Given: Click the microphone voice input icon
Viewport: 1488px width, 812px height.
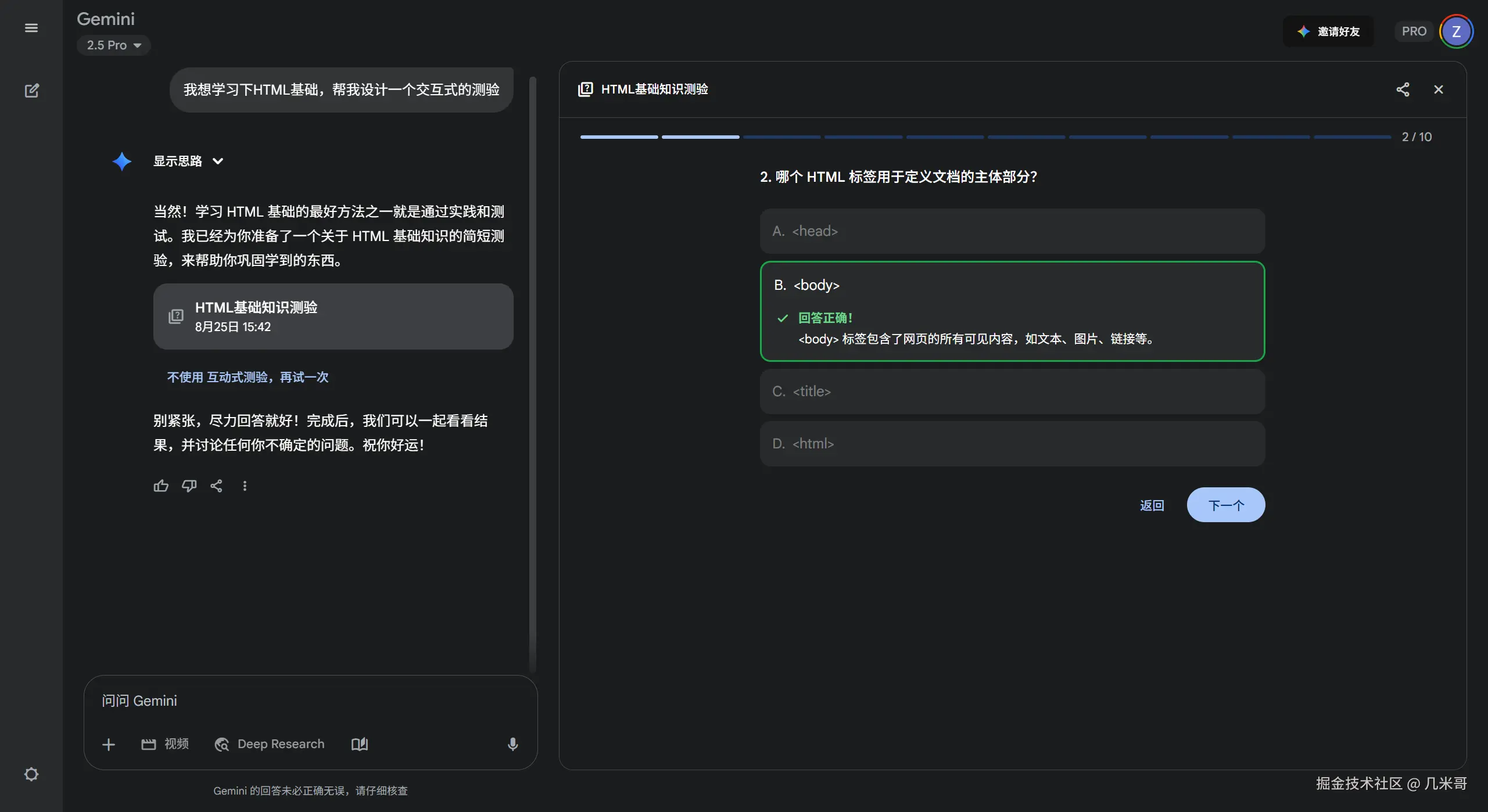Looking at the screenshot, I should point(512,744).
